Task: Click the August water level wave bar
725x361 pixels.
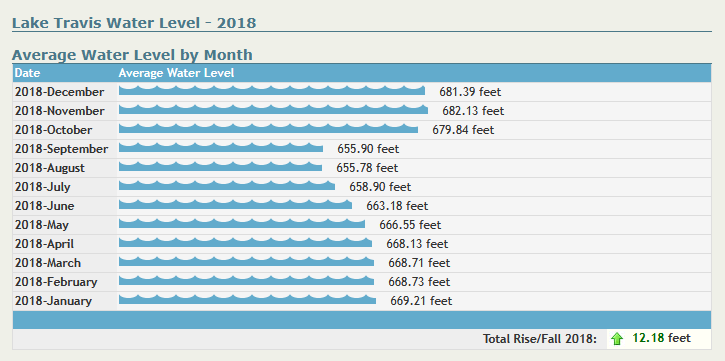Action: (220, 166)
